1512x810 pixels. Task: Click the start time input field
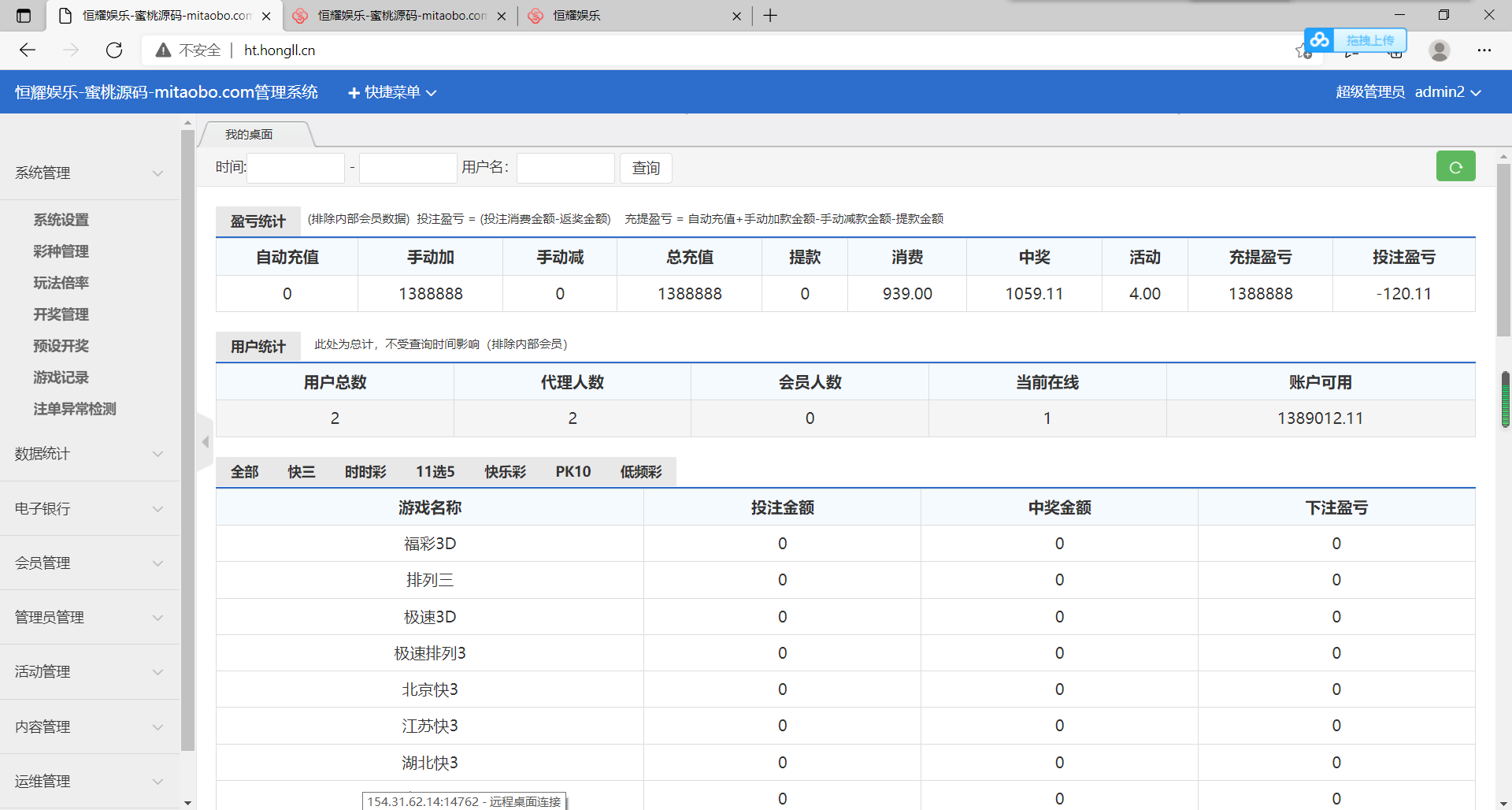[x=296, y=168]
